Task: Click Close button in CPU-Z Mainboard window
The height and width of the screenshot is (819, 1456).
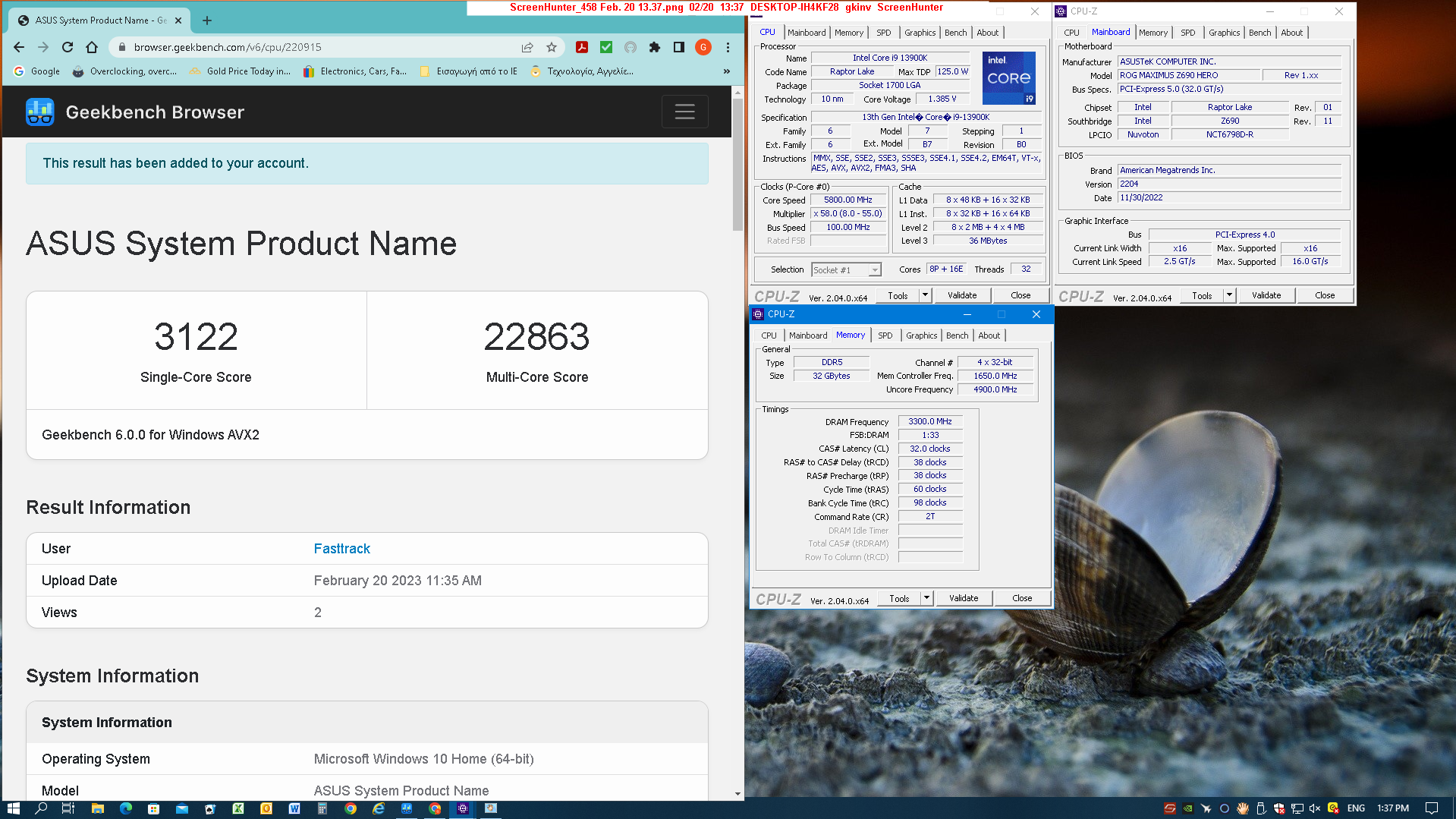Action: pyautogui.click(x=1325, y=295)
